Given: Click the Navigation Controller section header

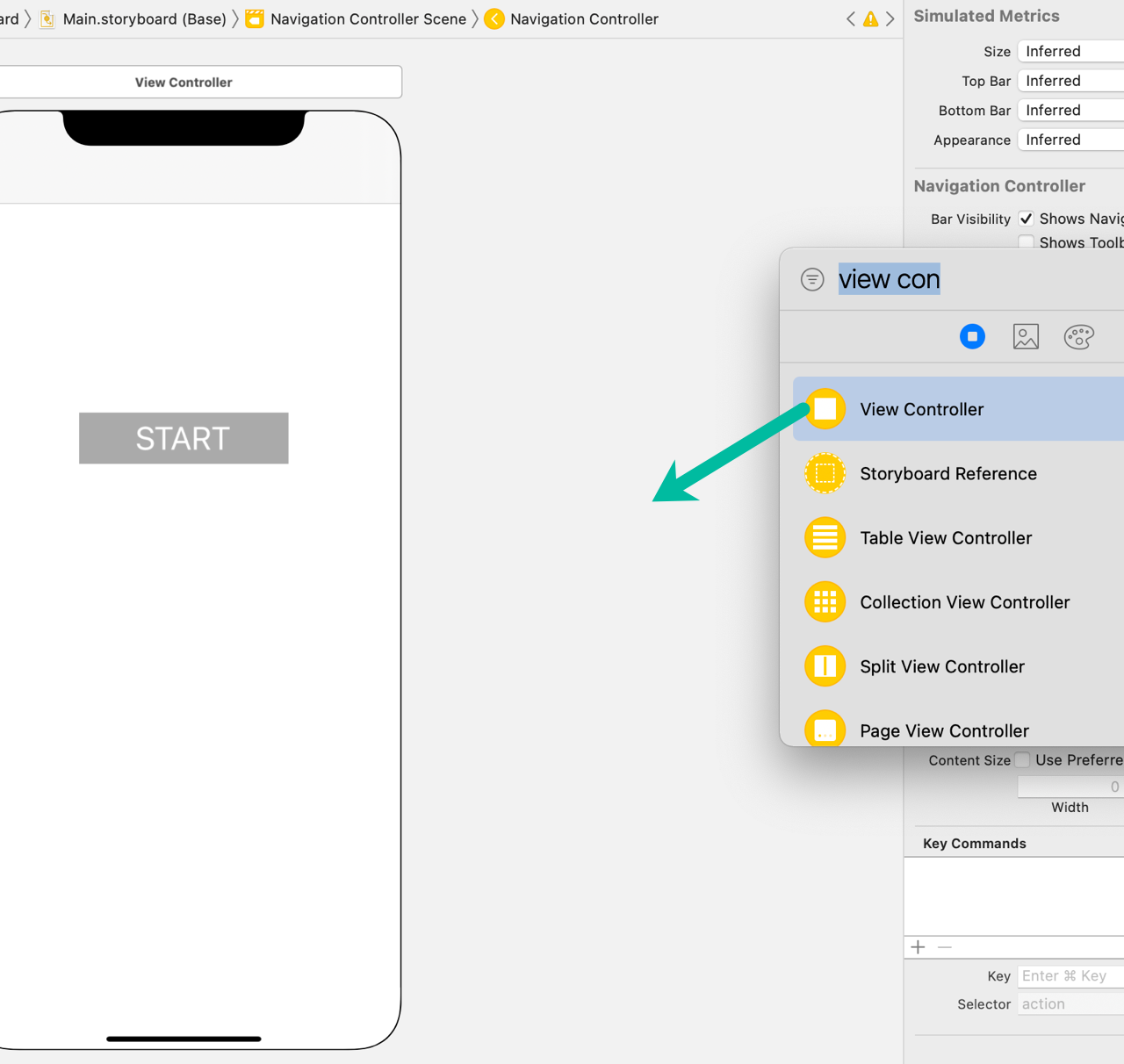Looking at the screenshot, I should pyautogui.click(x=999, y=186).
